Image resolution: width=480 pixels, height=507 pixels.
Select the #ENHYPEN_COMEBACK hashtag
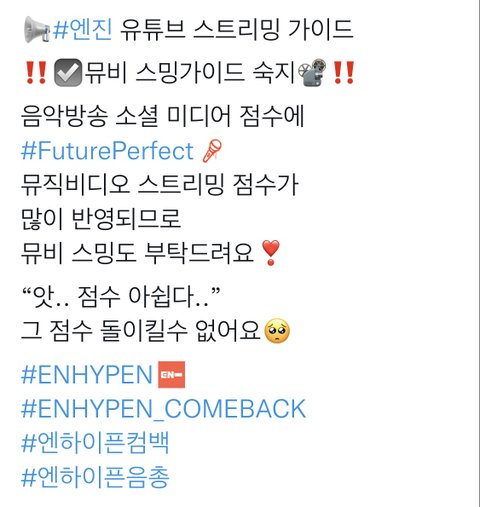point(163,409)
